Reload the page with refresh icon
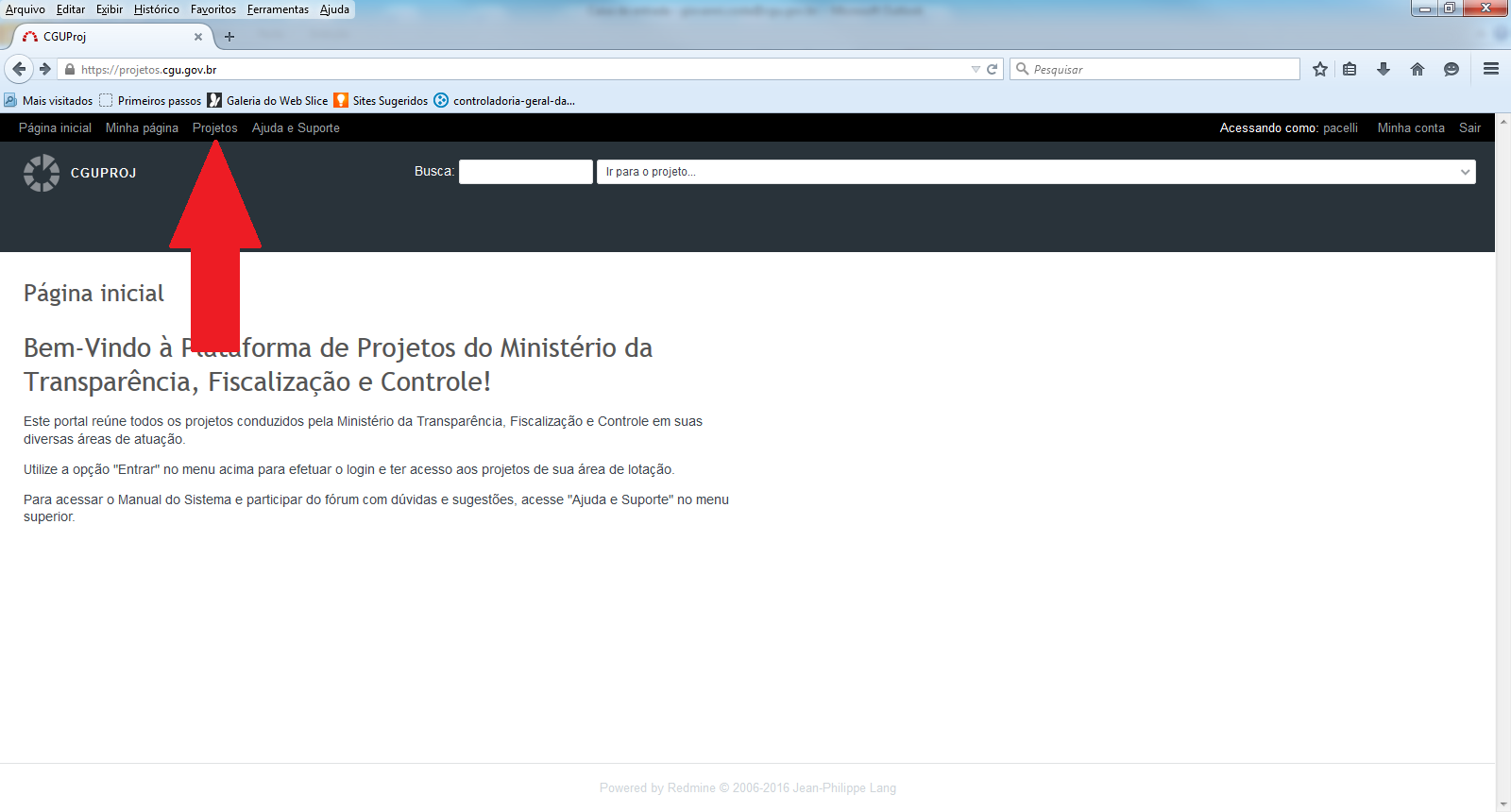 pyautogui.click(x=993, y=69)
